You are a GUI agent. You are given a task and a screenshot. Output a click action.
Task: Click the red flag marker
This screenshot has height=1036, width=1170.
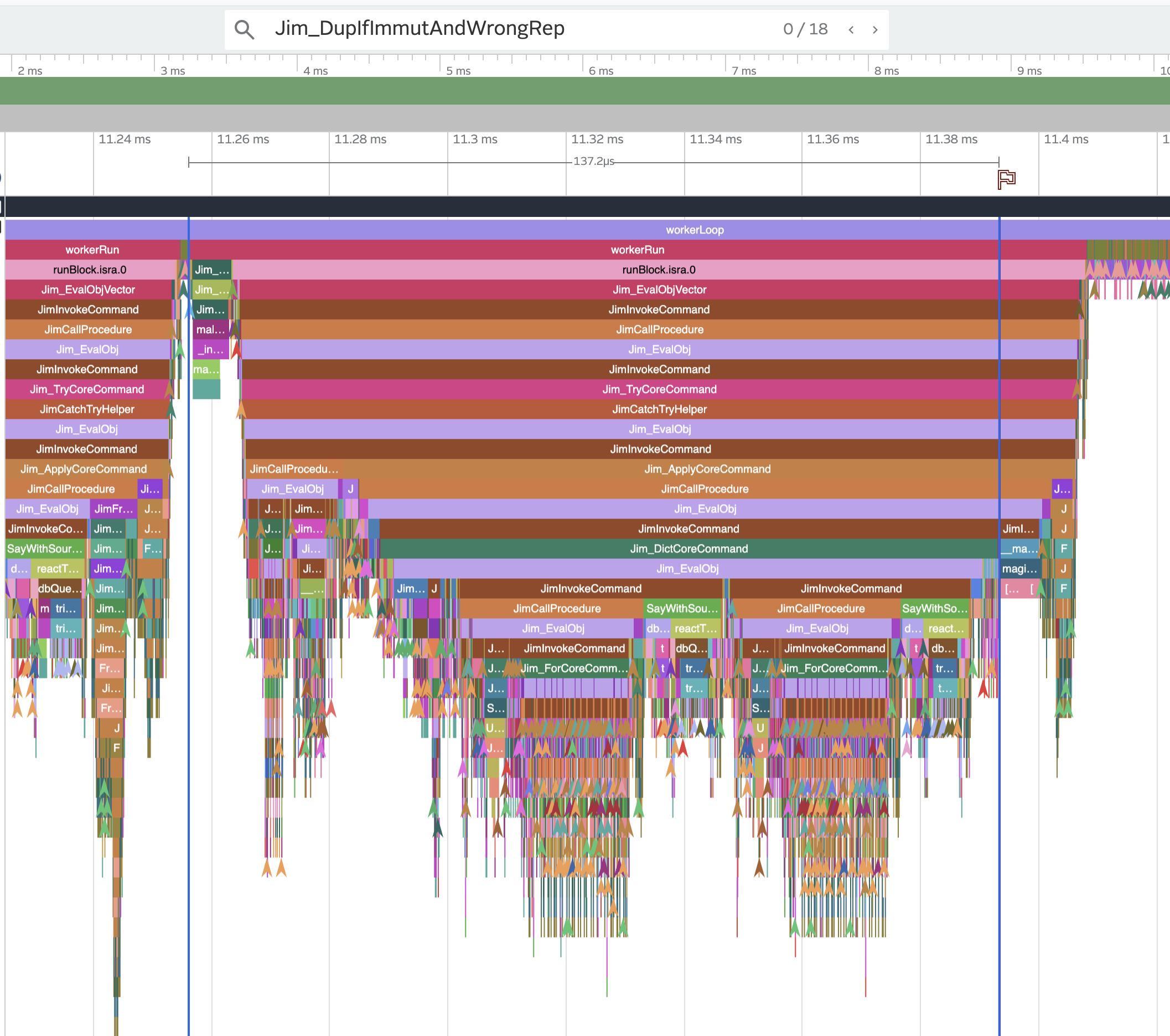[1006, 179]
